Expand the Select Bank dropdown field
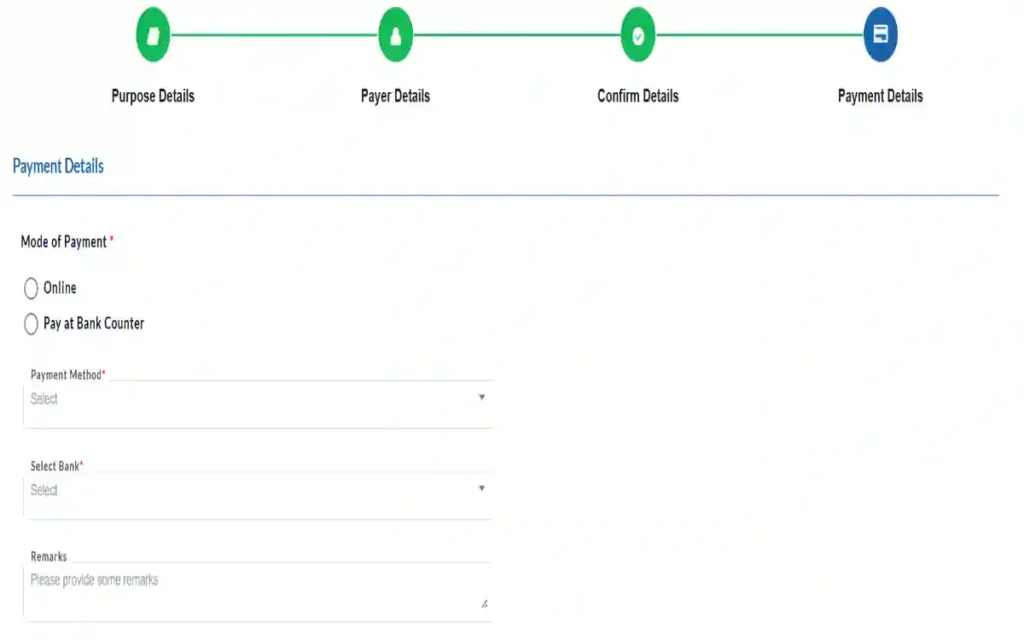Viewport: 1024px width, 640px height. [250, 490]
